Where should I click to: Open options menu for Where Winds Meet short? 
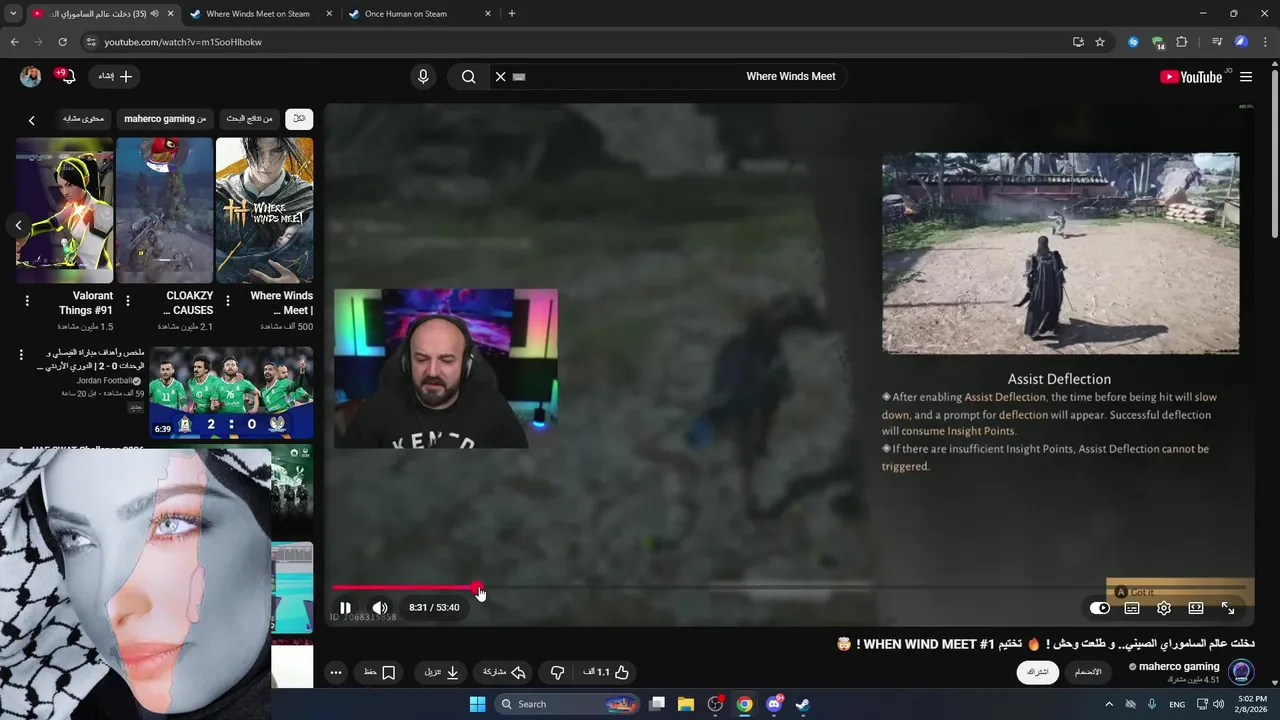tap(228, 301)
